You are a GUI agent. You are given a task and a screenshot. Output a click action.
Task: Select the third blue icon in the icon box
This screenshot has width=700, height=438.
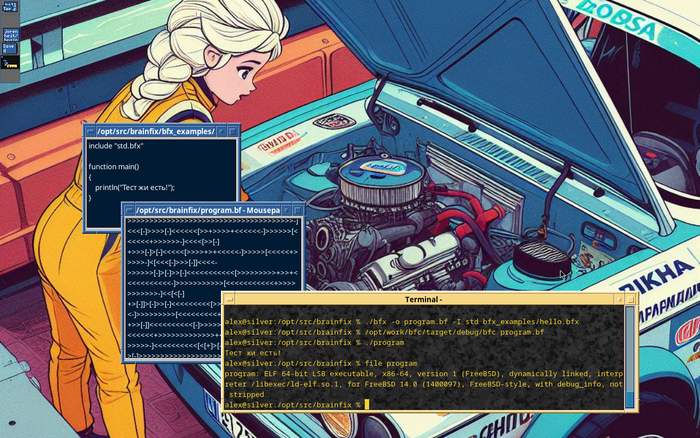click(9, 48)
